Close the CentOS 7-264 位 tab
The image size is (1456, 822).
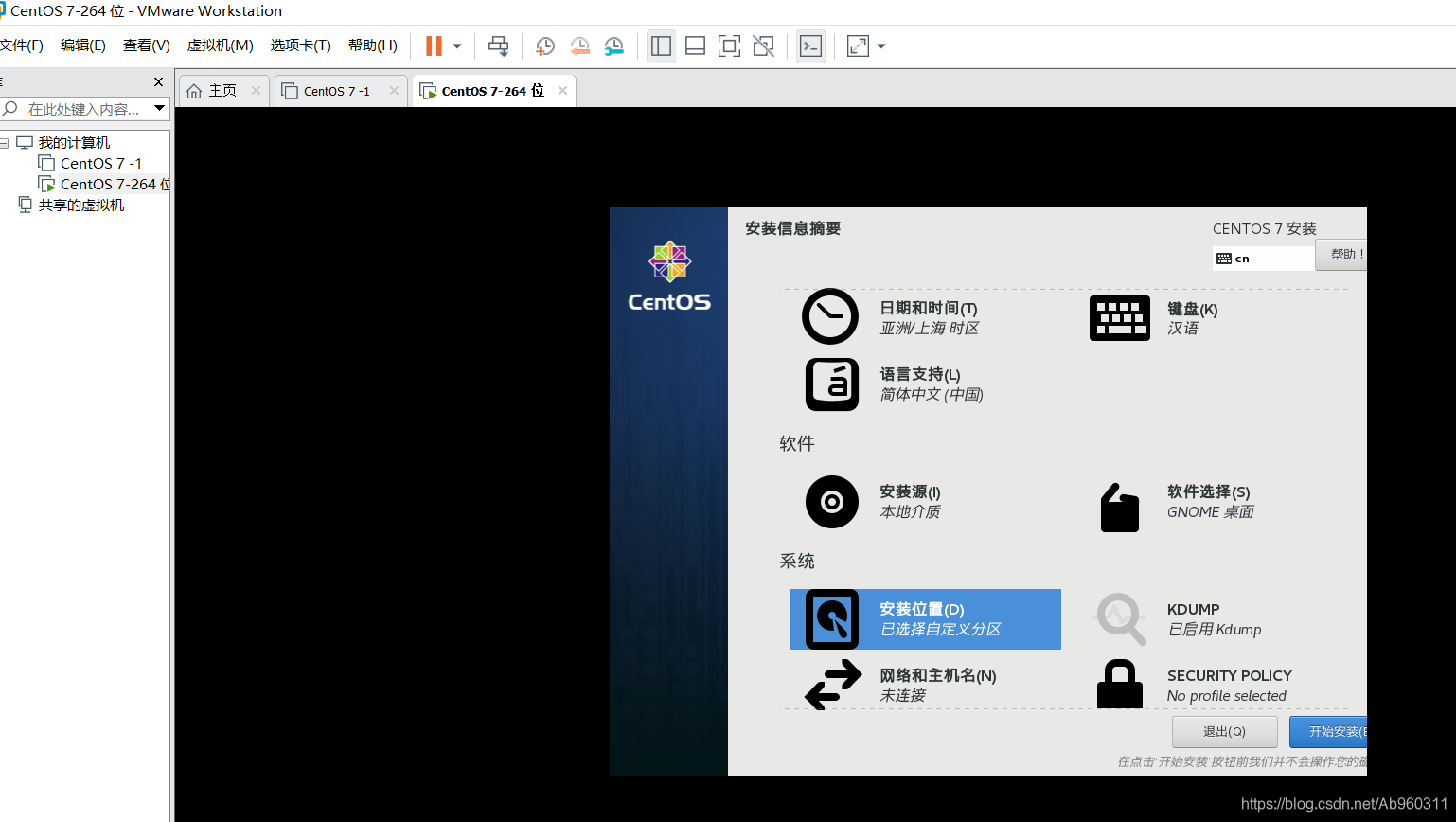click(x=562, y=91)
